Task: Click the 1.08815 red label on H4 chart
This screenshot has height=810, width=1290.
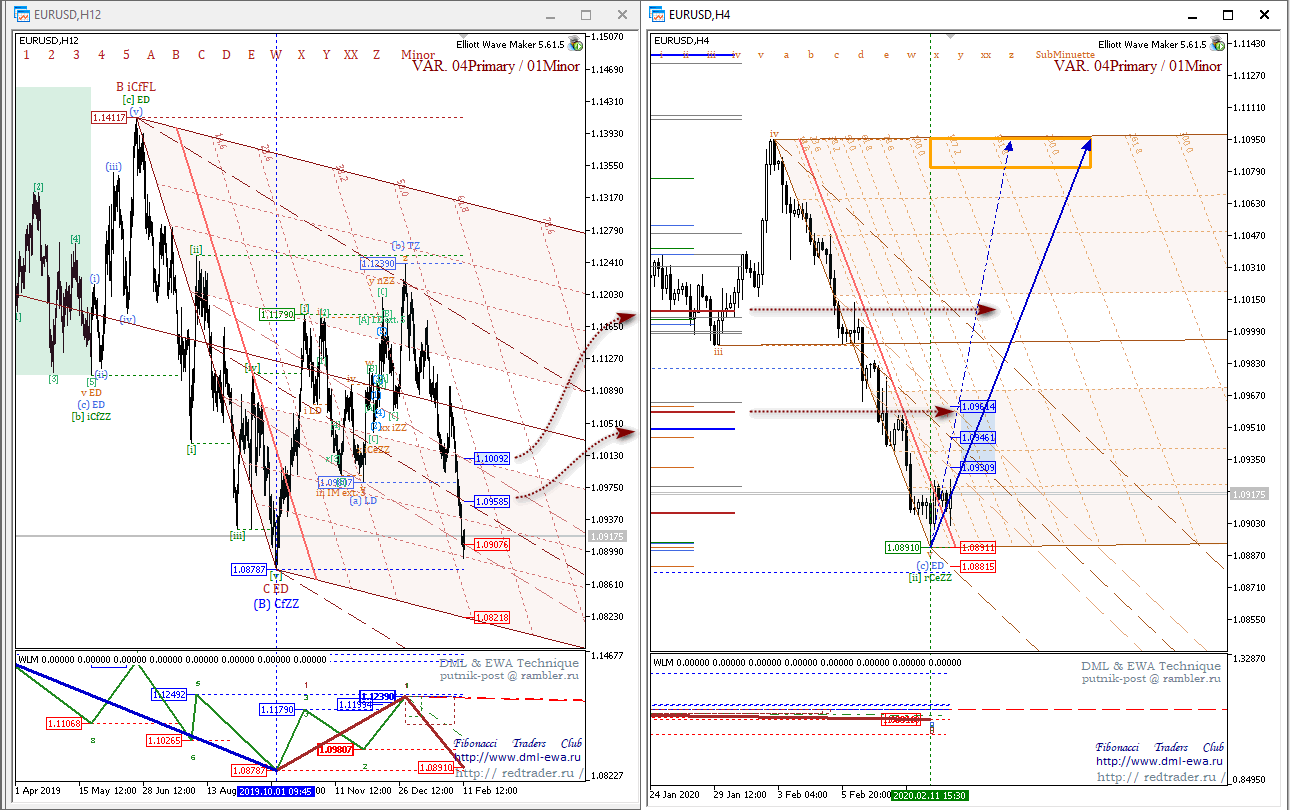Action: 977,566
